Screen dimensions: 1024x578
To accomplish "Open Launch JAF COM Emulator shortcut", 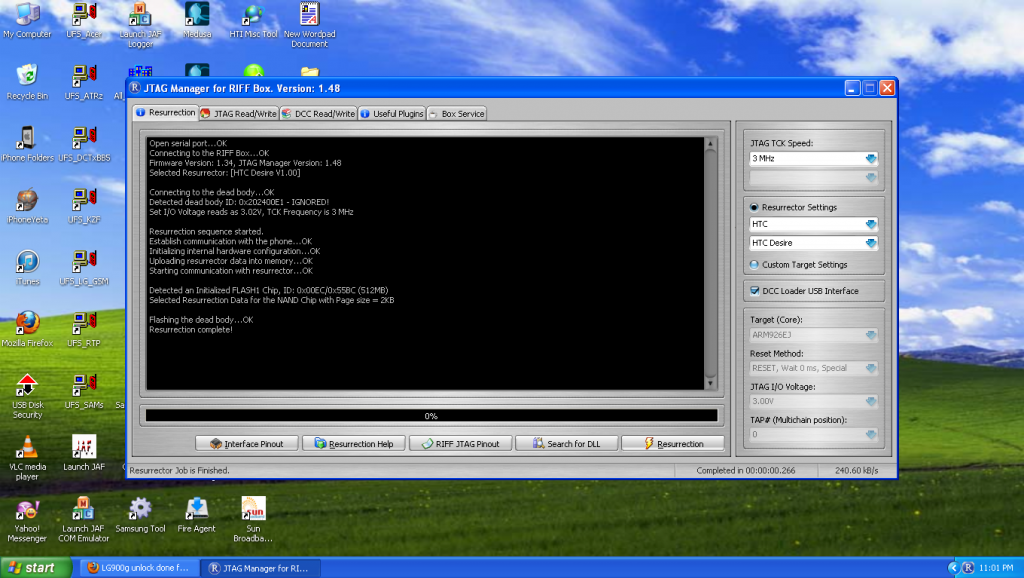I will click(84, 521).
